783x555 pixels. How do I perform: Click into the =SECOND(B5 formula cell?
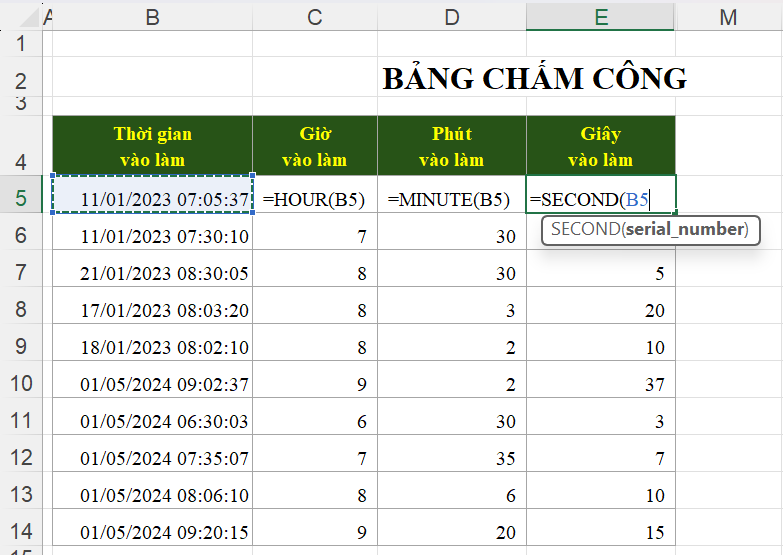(600, 199)
